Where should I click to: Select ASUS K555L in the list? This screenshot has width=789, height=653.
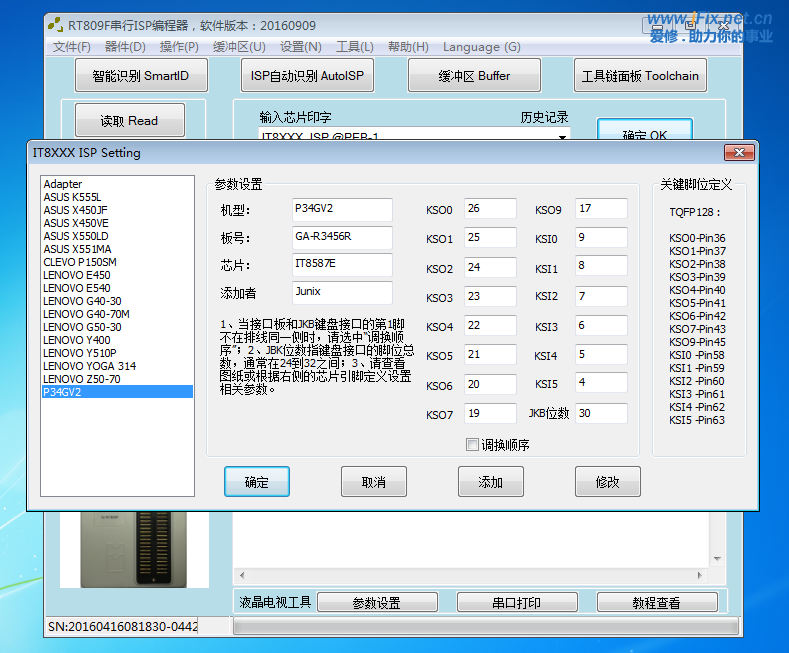tap(72, 197)
